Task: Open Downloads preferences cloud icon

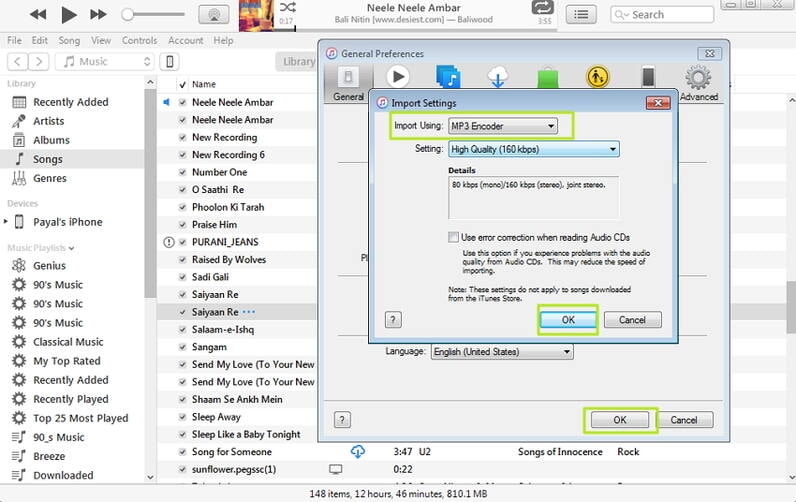Action: click(x=498, y=77)
